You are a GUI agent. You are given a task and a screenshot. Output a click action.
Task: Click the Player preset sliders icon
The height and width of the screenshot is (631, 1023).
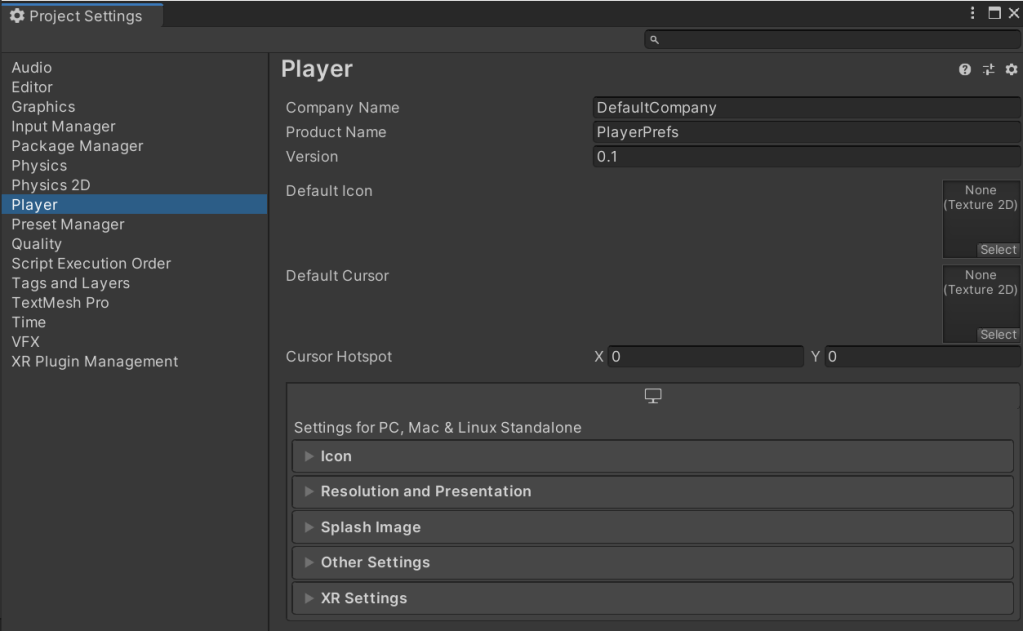coord(988,69)
